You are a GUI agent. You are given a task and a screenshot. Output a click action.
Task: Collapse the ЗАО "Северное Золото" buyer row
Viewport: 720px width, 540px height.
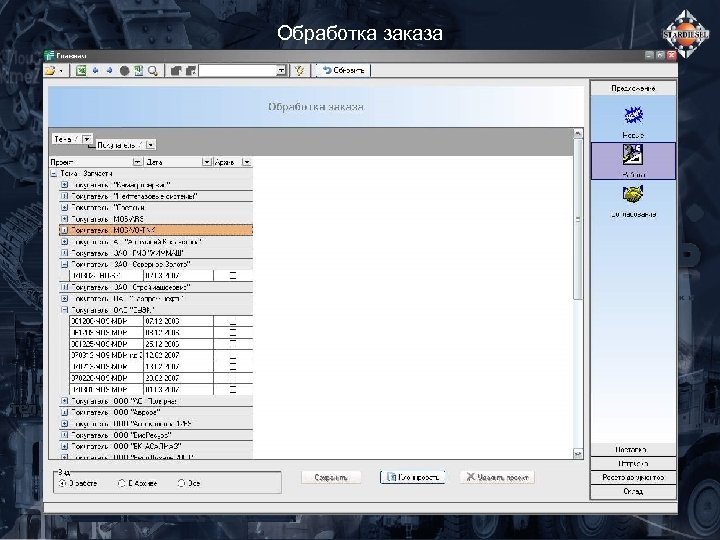pos(64,264)
